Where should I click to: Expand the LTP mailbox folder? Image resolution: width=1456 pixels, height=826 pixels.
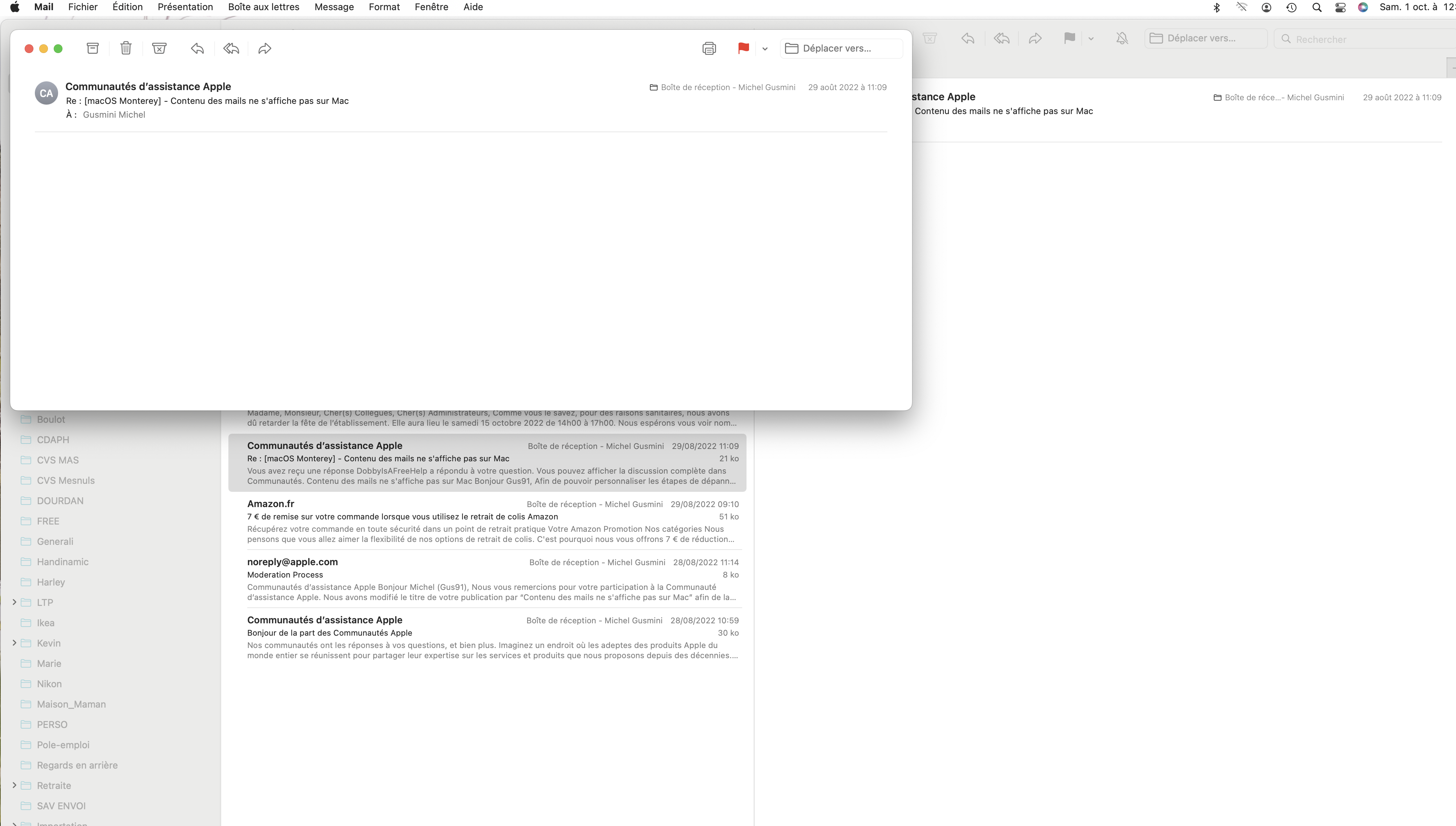tap(14, 602)
